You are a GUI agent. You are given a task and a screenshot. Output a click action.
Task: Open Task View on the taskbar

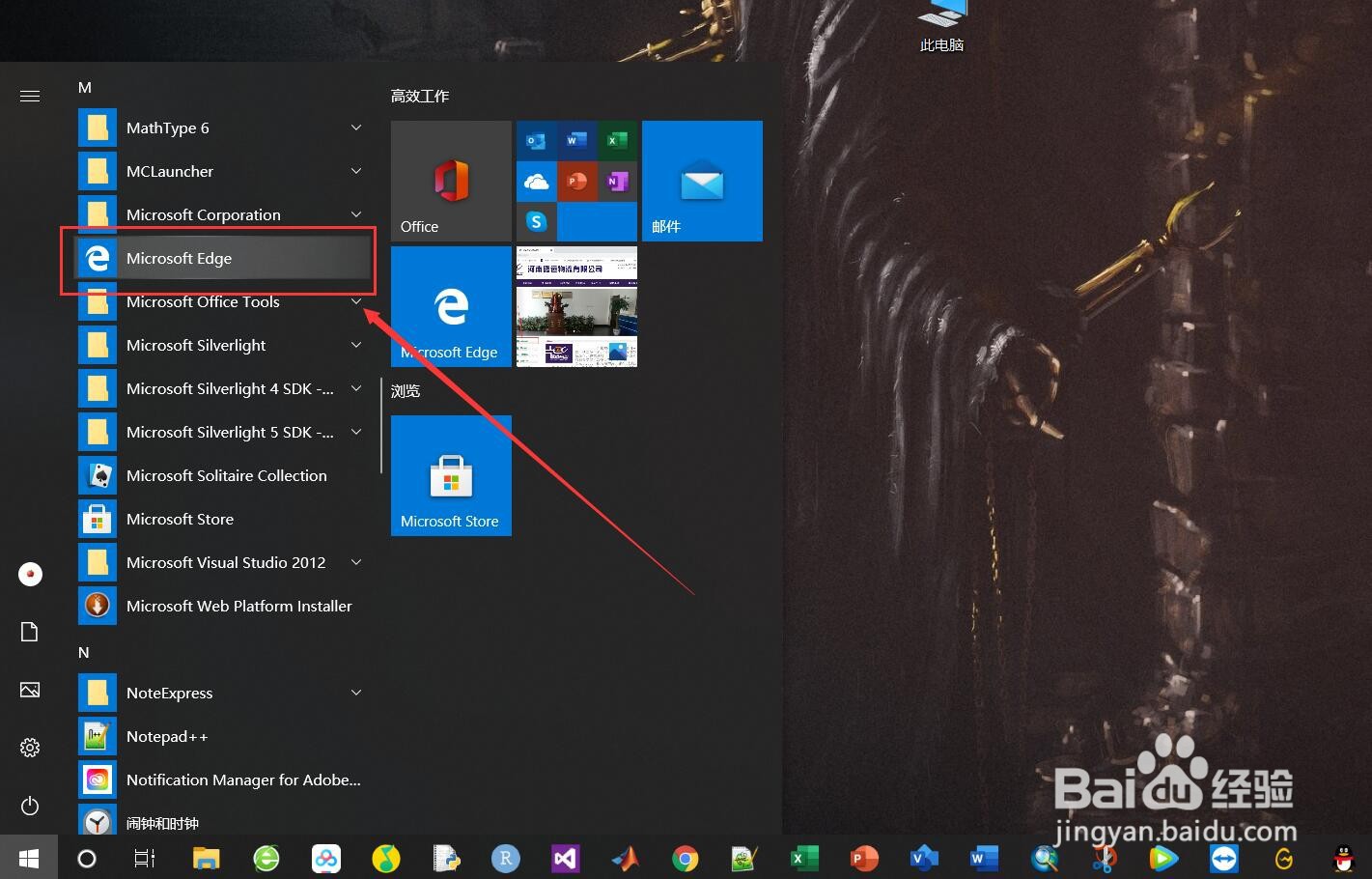(x=145, y=858)
